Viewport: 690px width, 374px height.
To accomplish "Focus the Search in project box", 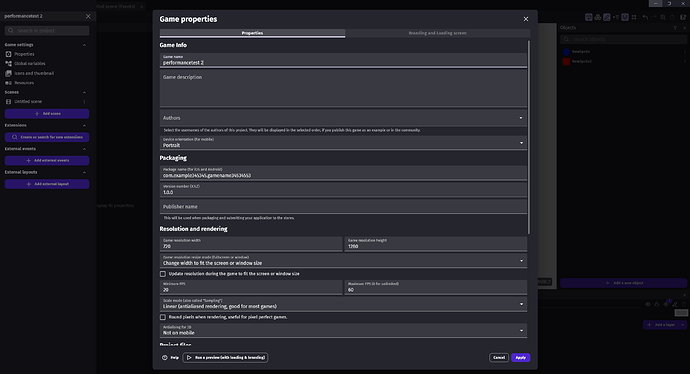I will tap(47, 30).
